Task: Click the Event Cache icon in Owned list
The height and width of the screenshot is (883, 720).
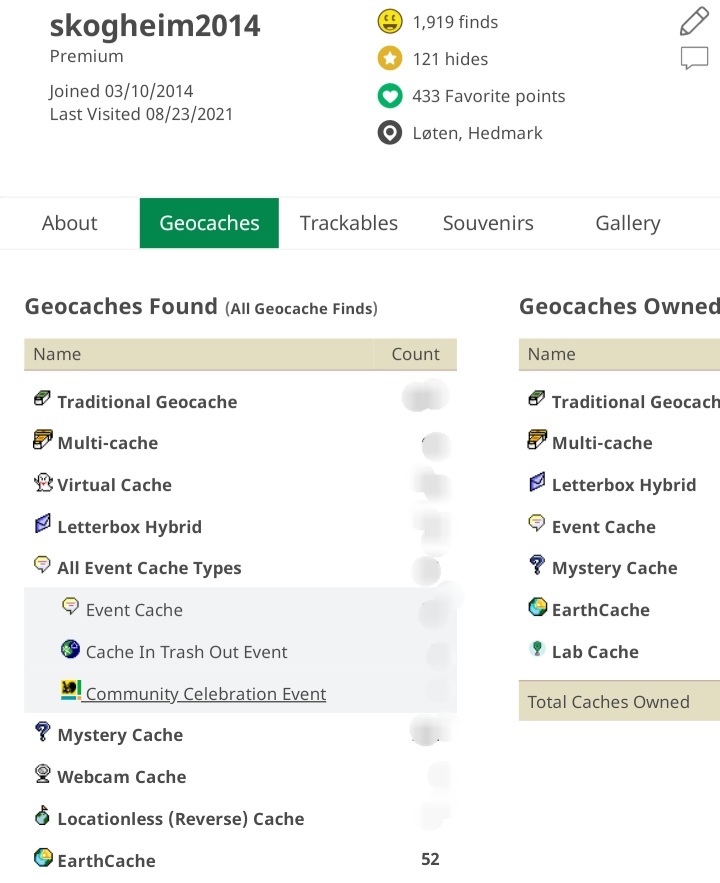Action: click(536, 523)
